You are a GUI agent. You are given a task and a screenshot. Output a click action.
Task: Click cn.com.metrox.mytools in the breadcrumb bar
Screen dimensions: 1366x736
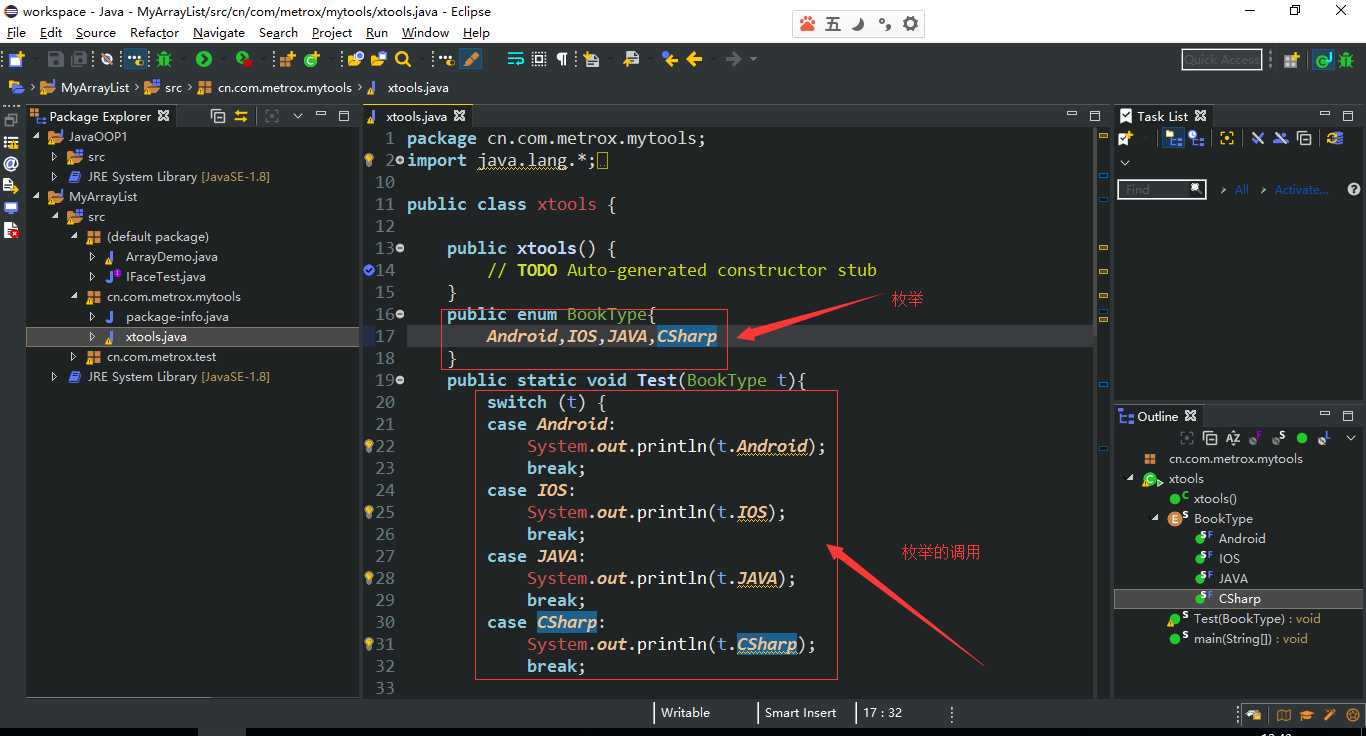tap(285, 88)
